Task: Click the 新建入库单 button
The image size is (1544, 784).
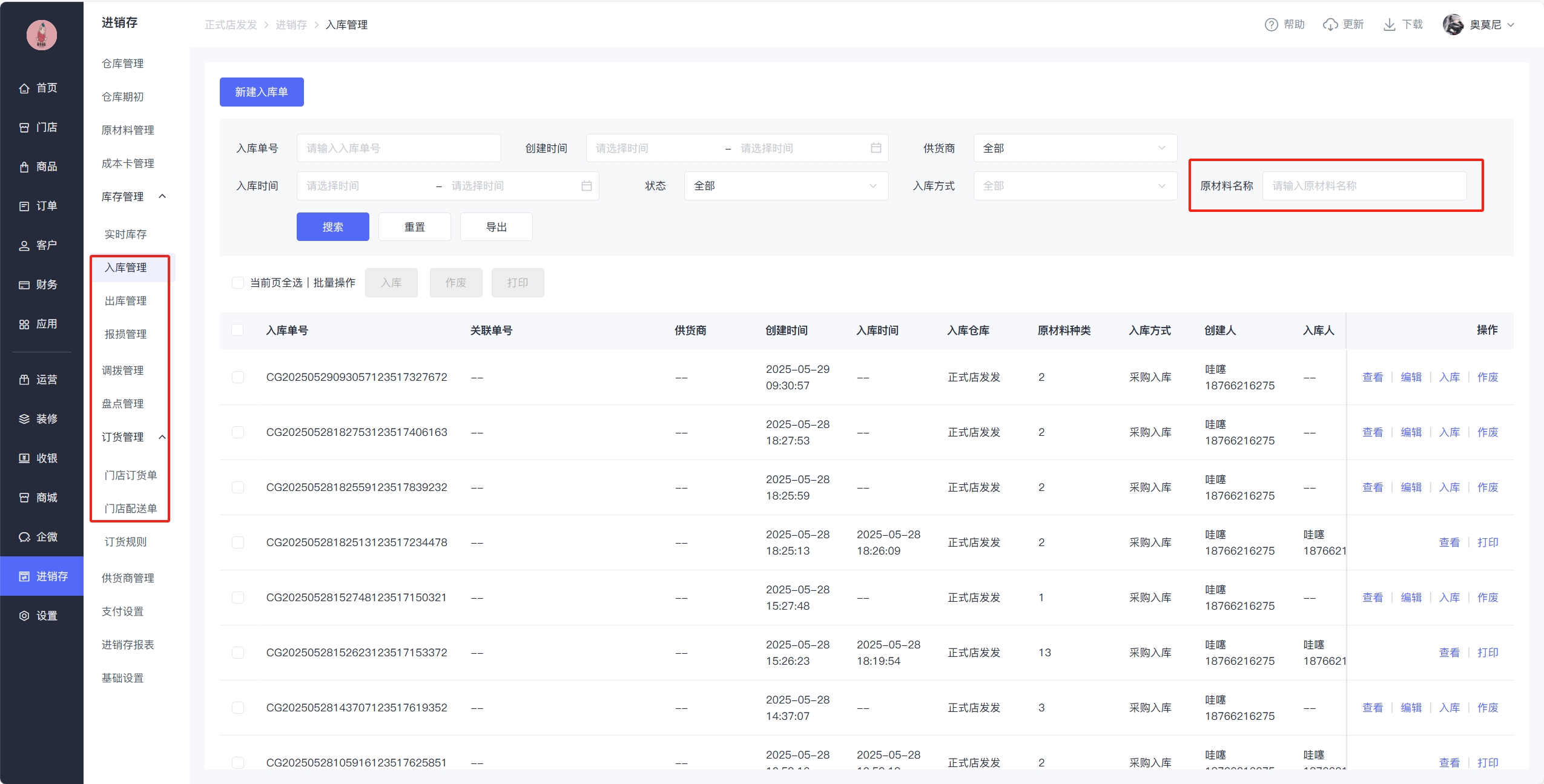Action: [x=262, y=92]
